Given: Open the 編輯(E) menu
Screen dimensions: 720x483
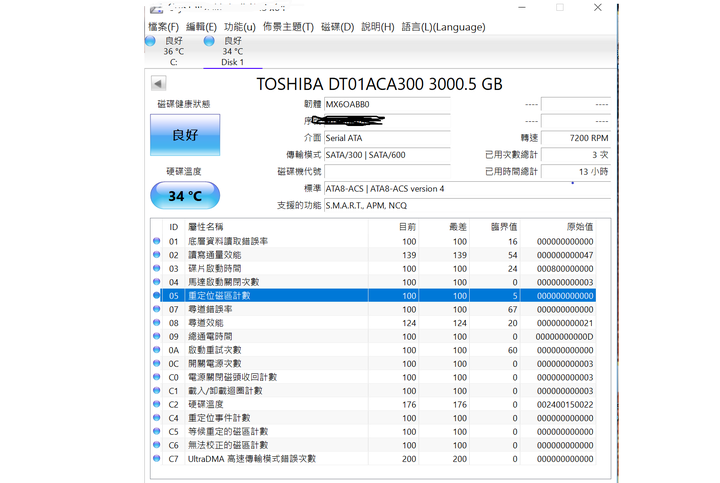Looking at the screenshot, I should (201, 27).
